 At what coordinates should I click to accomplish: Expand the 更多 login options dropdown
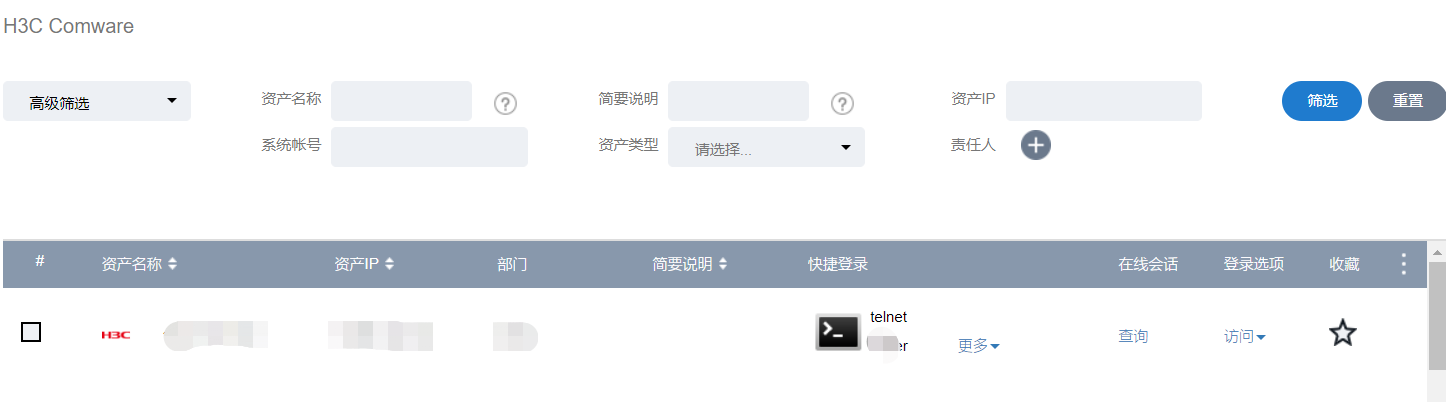coord(978,346)
